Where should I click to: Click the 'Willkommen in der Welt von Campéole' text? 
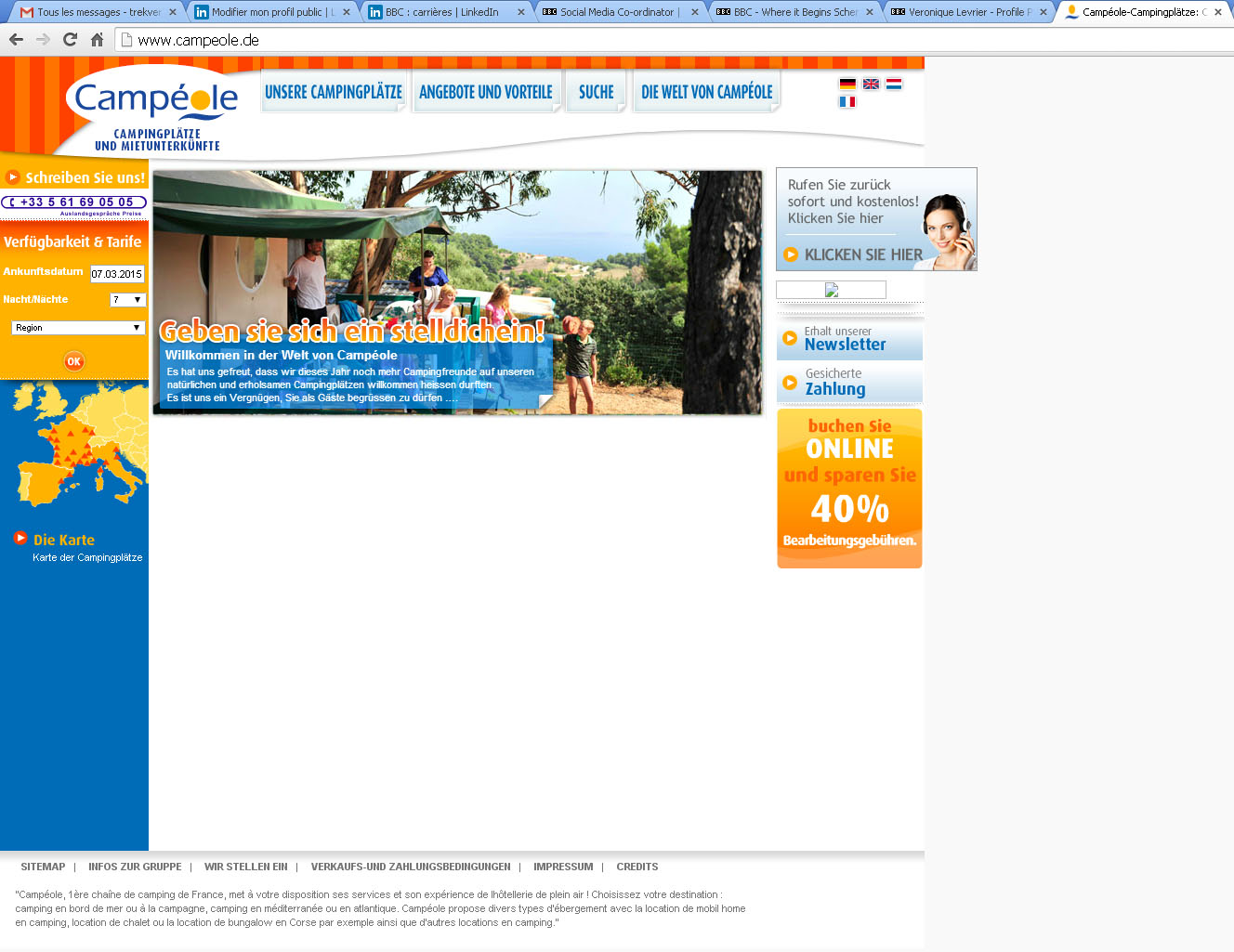click(x=282, y=355)
